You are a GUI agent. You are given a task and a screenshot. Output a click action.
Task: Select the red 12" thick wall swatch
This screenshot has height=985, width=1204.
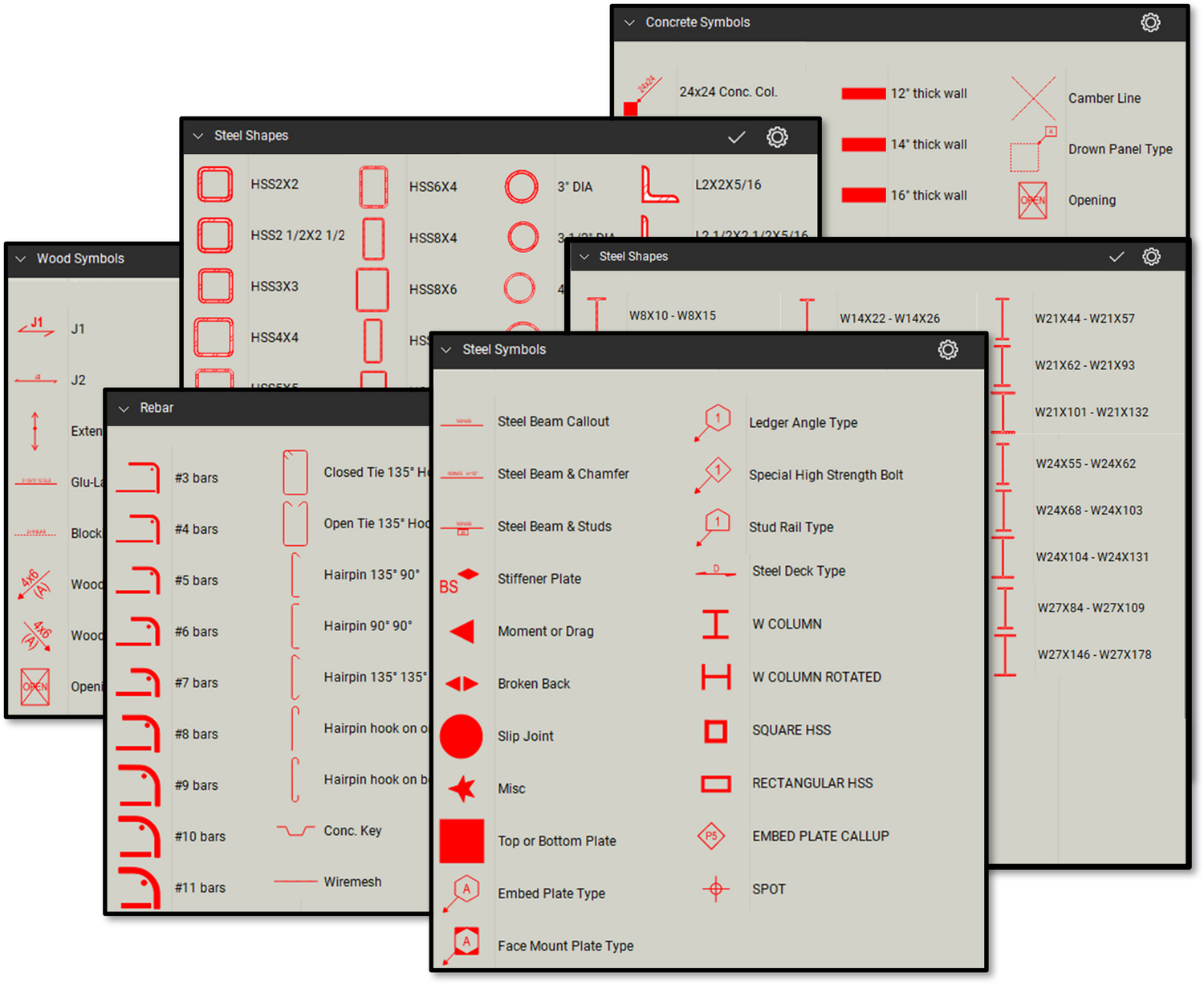pos(863,94)
